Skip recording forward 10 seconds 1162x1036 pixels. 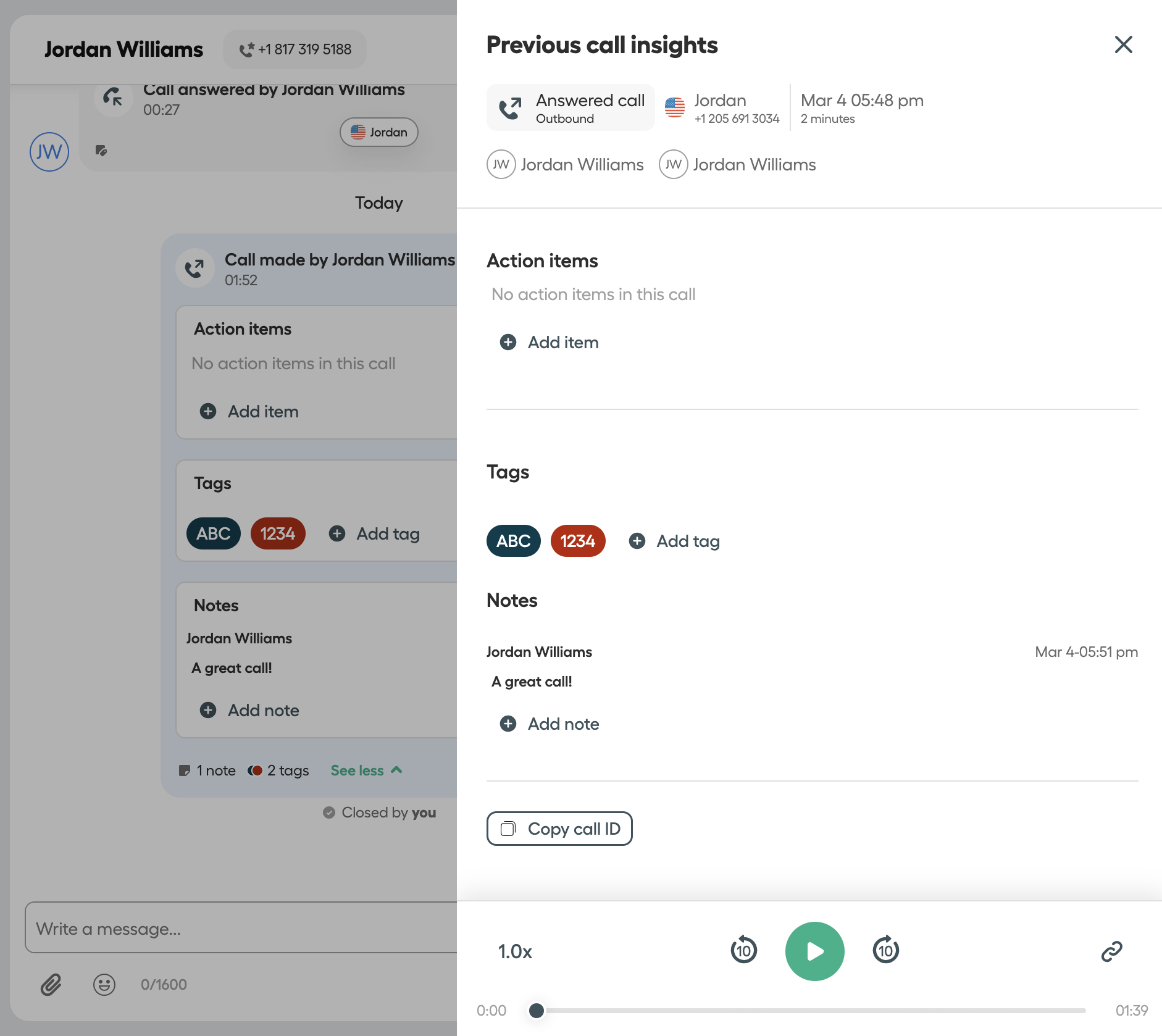tap(885, 950)
